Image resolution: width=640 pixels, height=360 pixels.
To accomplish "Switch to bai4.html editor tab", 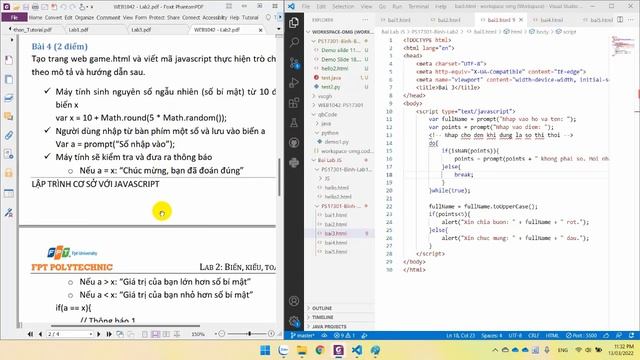I will pyautogui.click(x=551, y=20).
